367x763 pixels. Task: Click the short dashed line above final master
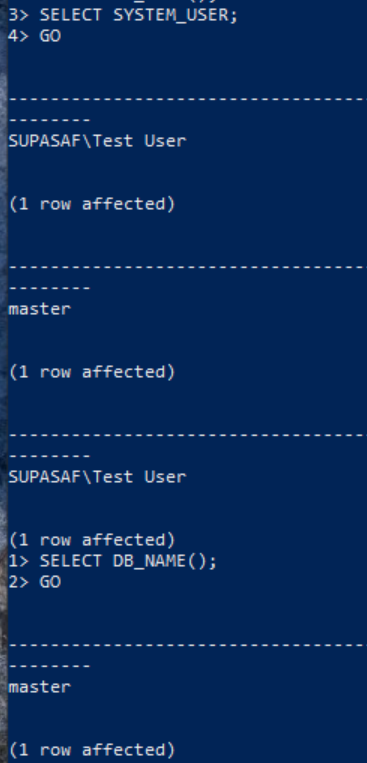pos(50,666)
